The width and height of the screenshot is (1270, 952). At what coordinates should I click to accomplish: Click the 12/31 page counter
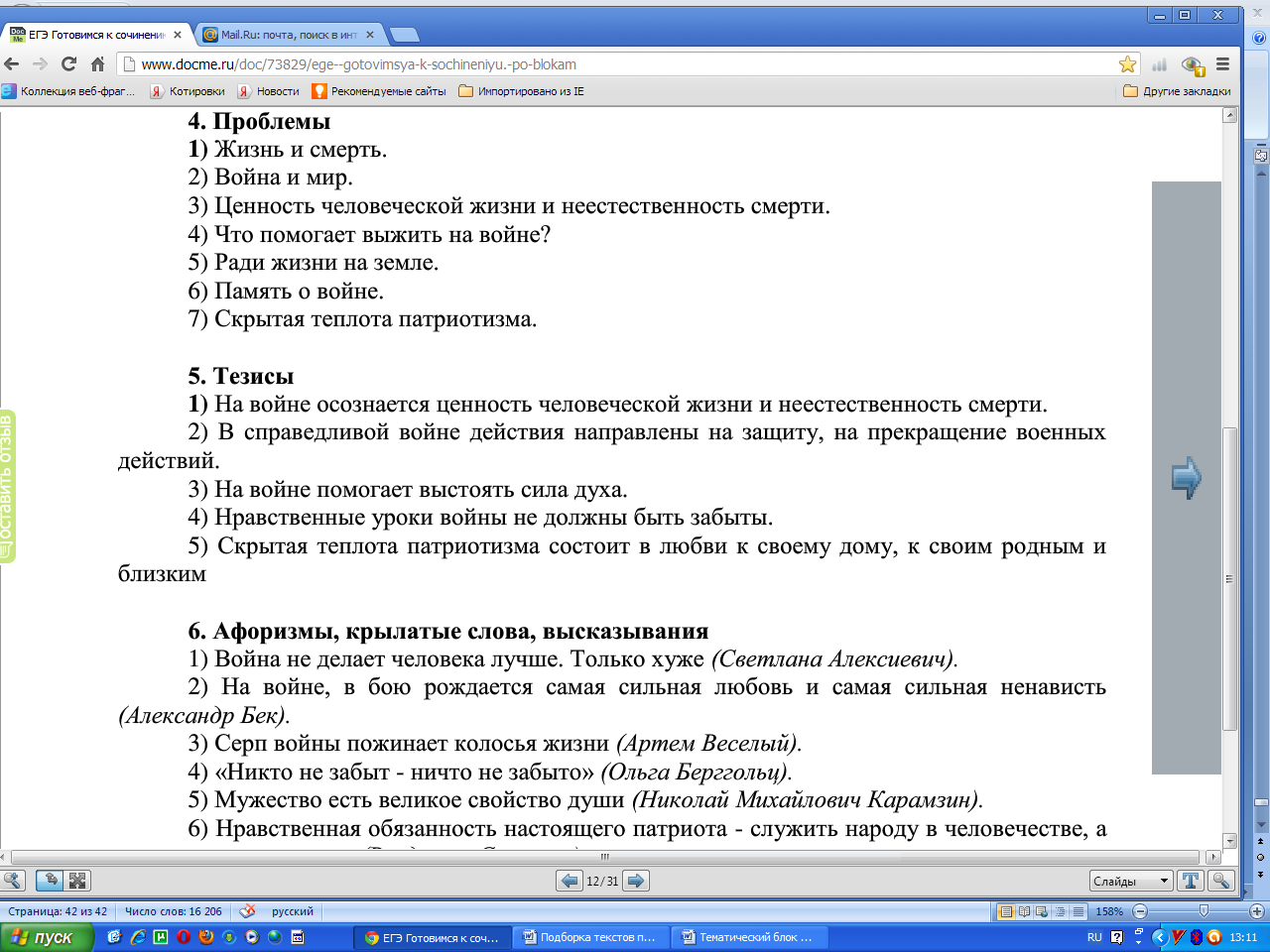[x=602, y=881]
